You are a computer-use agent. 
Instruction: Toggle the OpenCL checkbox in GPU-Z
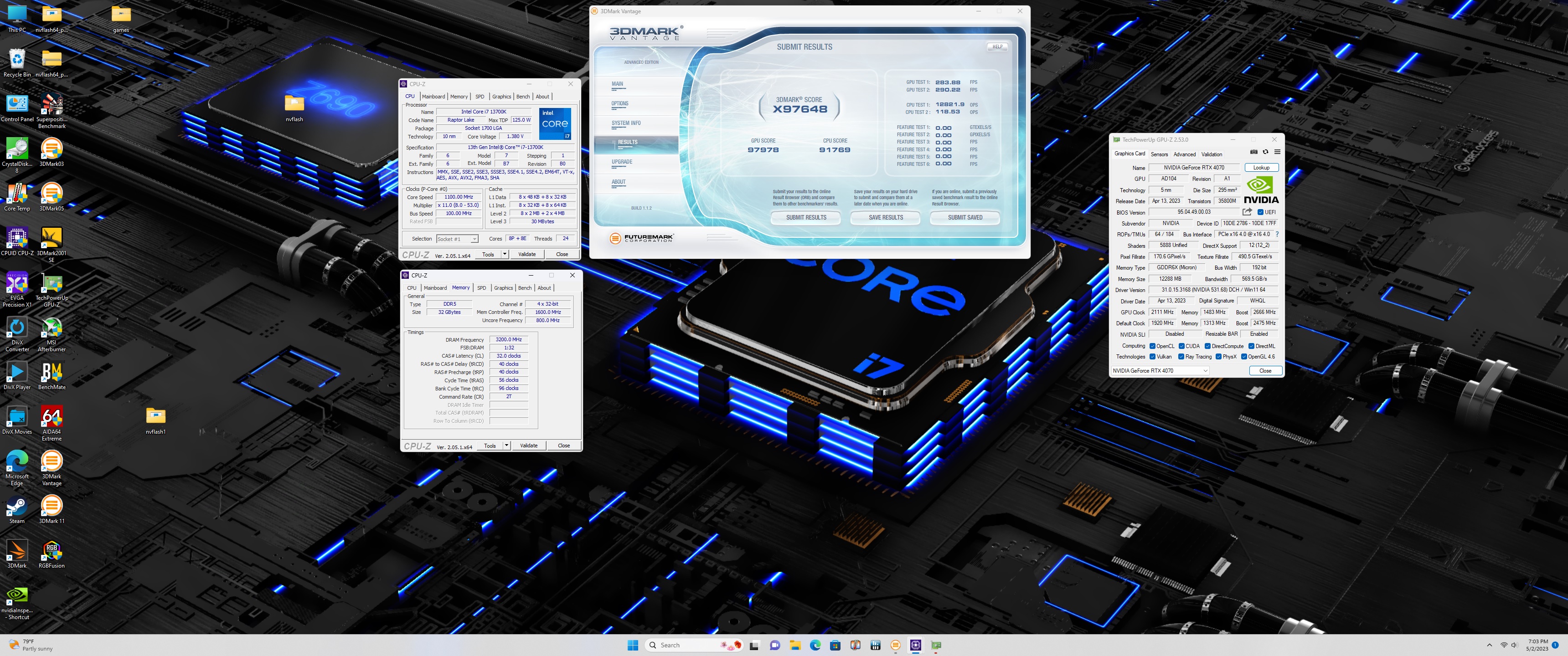[1152, 346]
